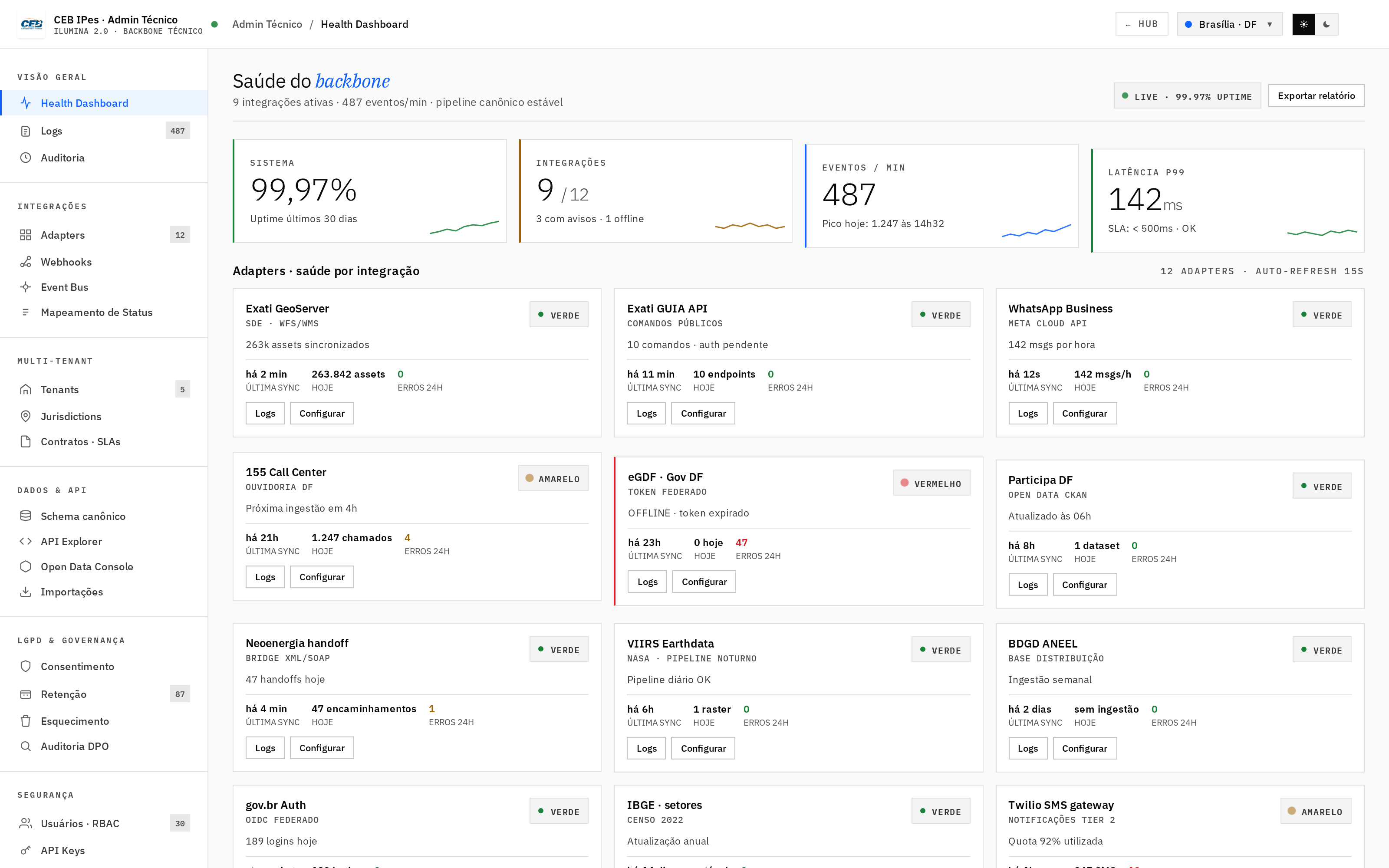The width and height of the screenshot is (1389, 868).
Task: Click the Schema canônico database icon
Action: pos(26,516)
